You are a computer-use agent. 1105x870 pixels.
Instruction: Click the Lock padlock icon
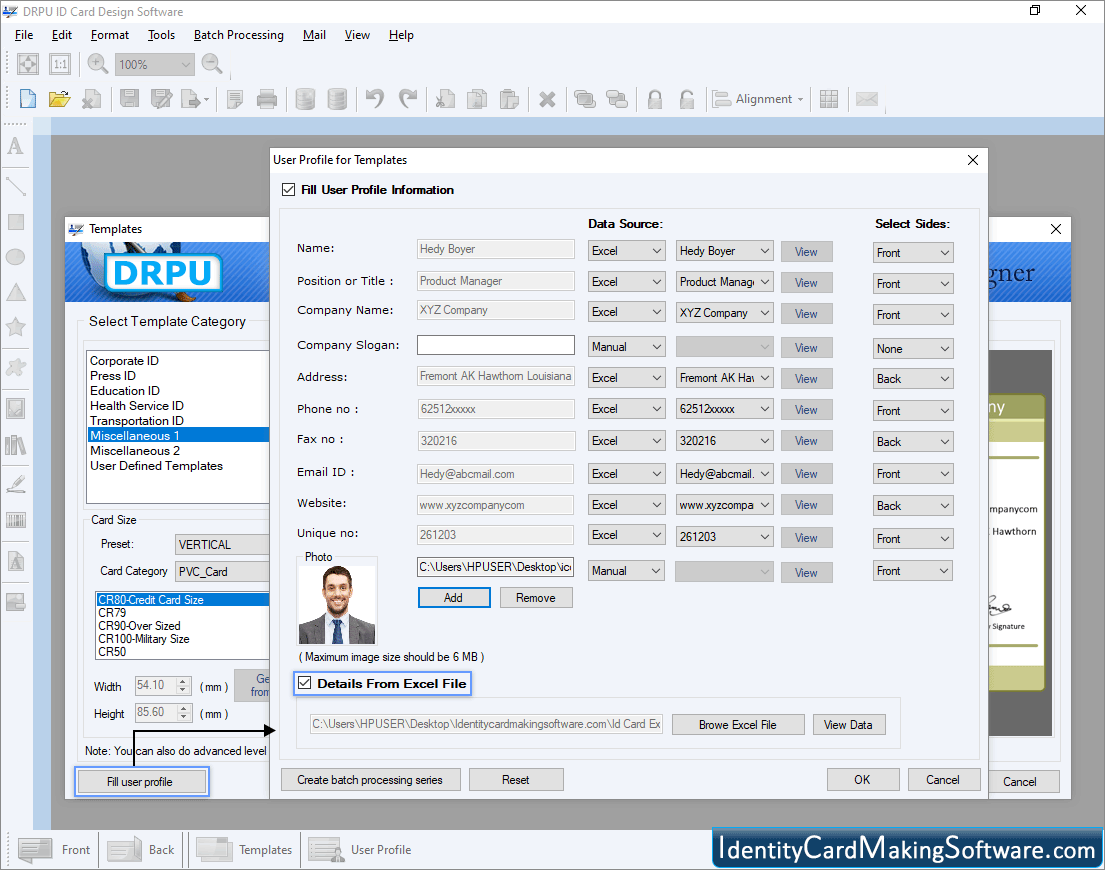point(655,99)
